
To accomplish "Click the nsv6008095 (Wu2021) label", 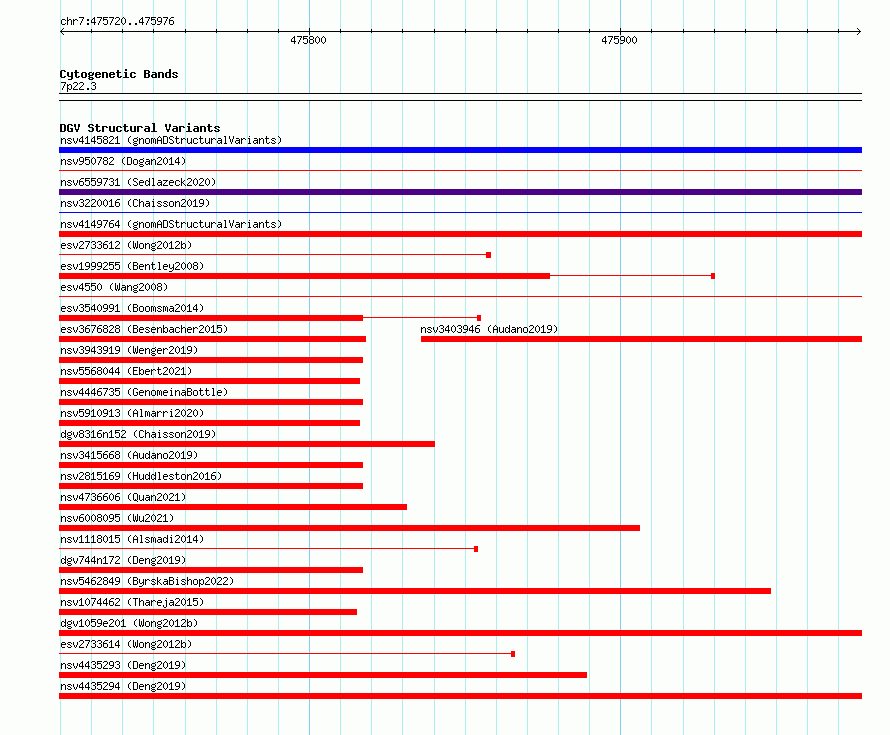I will (x=117, y=518).
